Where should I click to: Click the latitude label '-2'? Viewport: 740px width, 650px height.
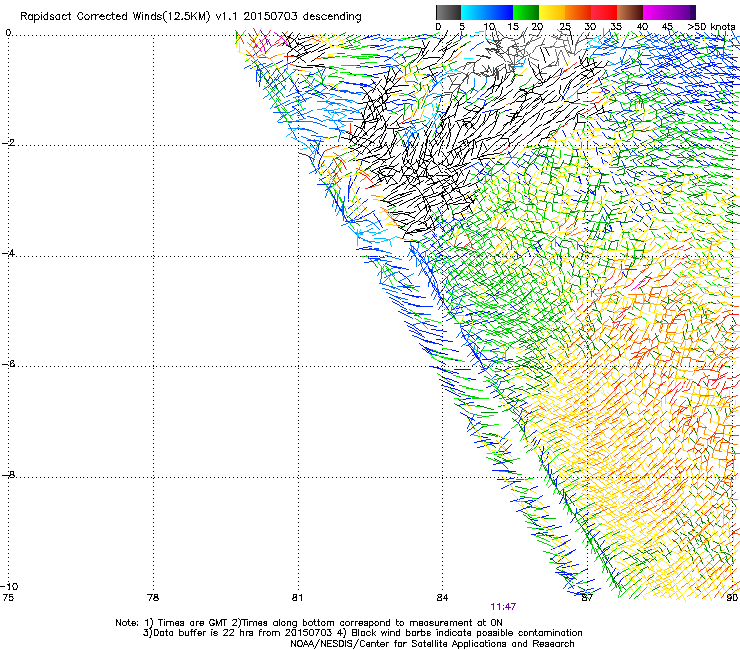(8, 143)
